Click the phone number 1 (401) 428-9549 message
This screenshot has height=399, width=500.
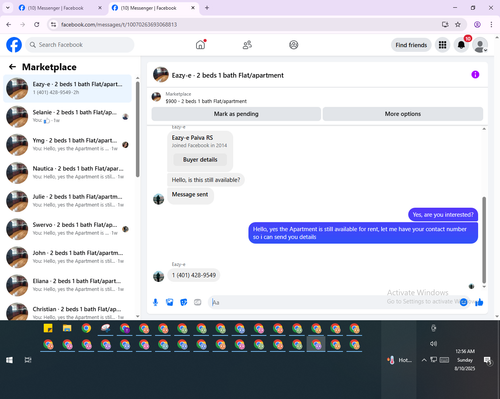[x=194, y=275]
